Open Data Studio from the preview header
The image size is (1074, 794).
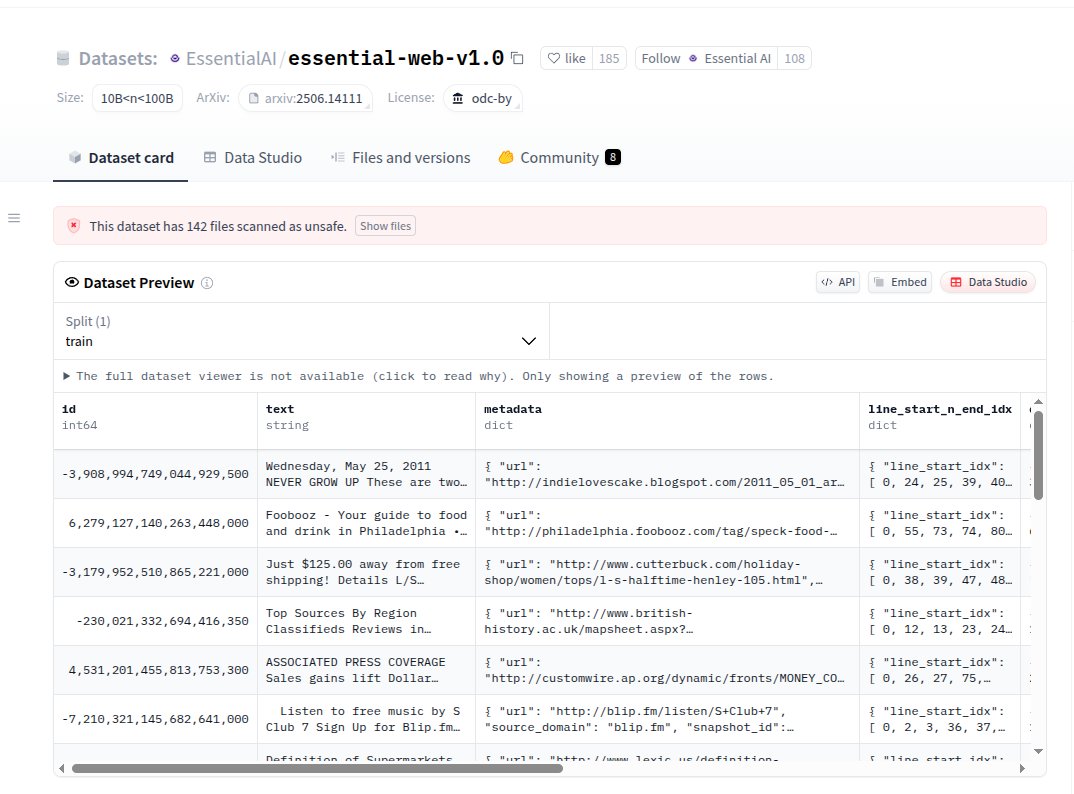[x=988, y=282]
